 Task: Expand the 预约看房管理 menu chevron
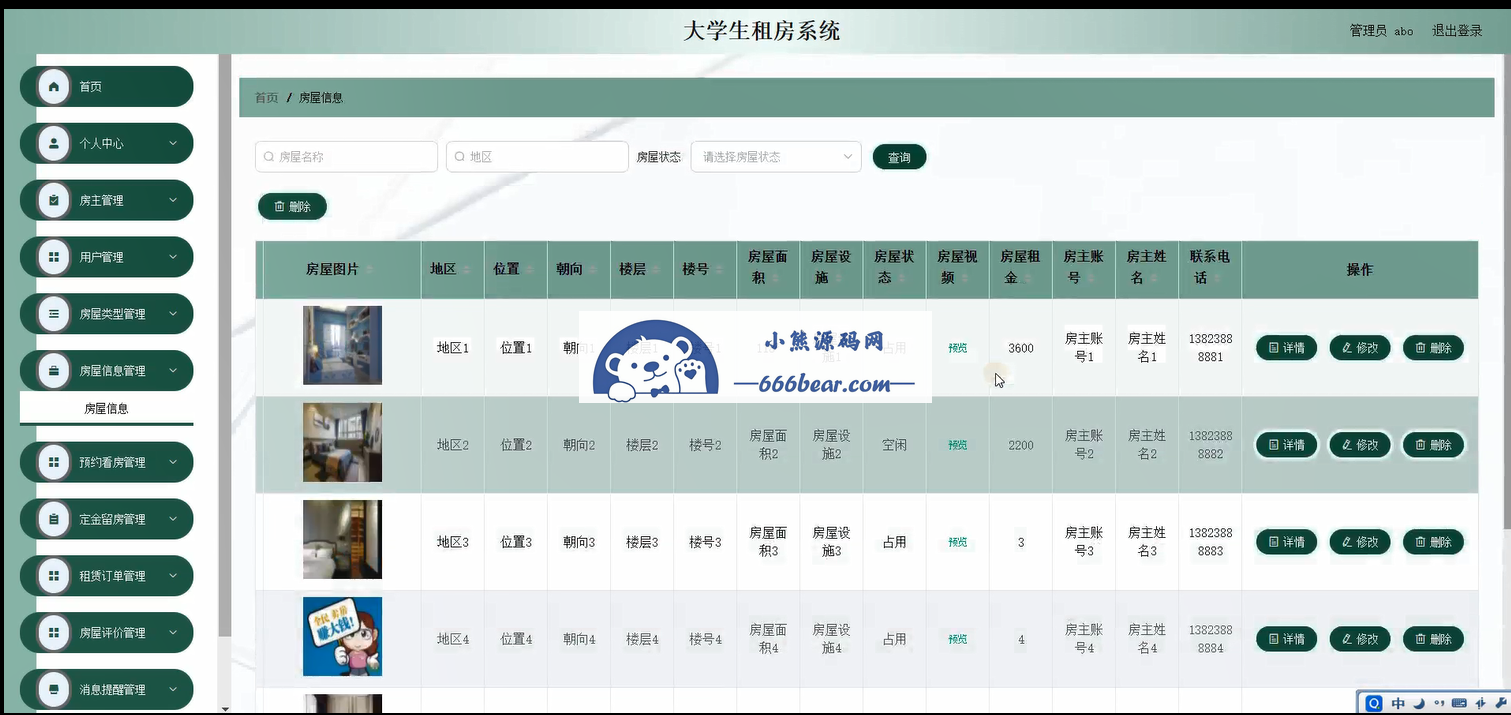click(173, 463)
